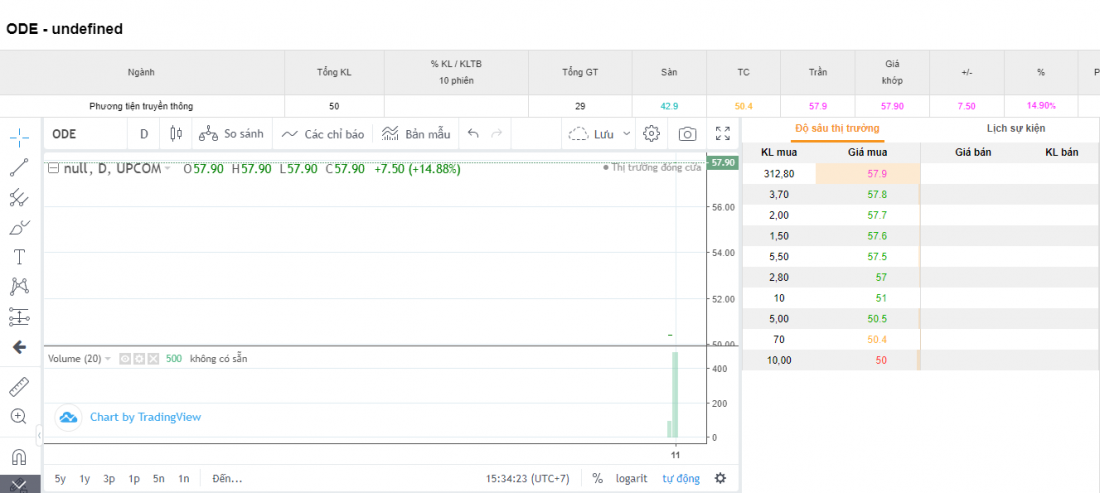Click the Lưu save cloud button
Screen dimensions: 1100x493
591,134
